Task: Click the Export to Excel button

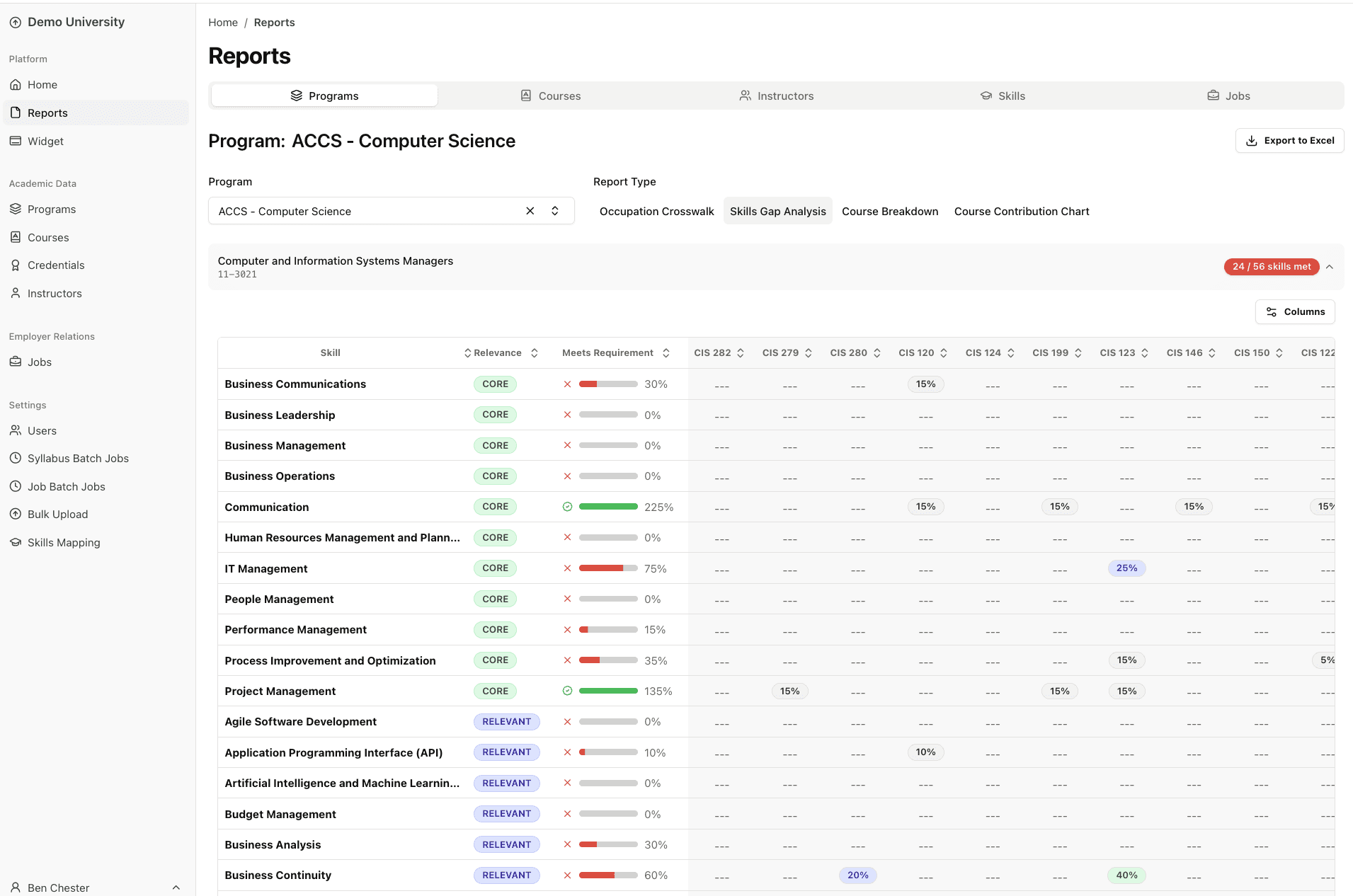Action: coord(1290,141)
